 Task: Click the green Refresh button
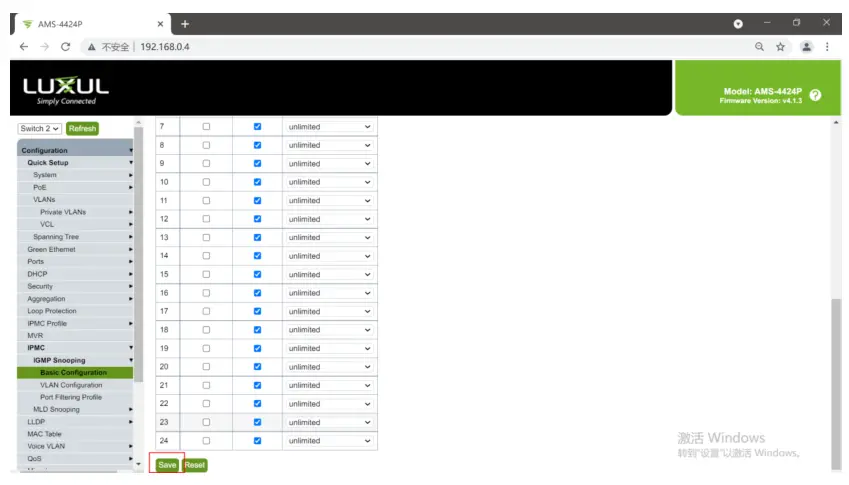(x=82, y=128)
